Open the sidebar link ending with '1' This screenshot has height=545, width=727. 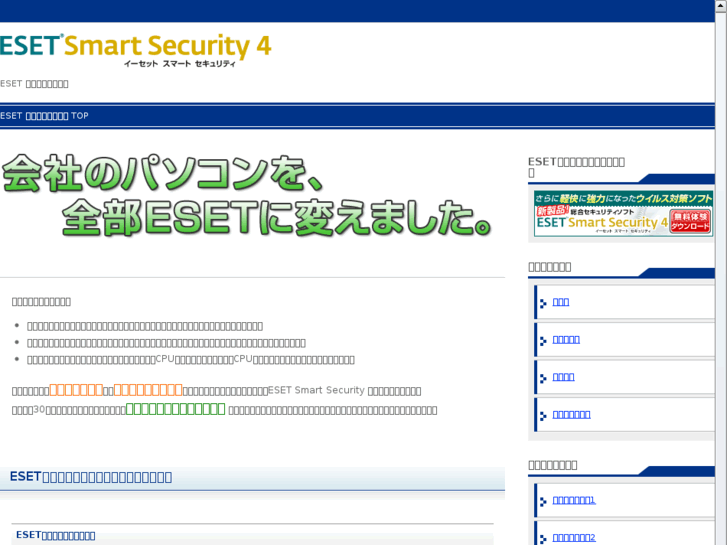(574, 500)
